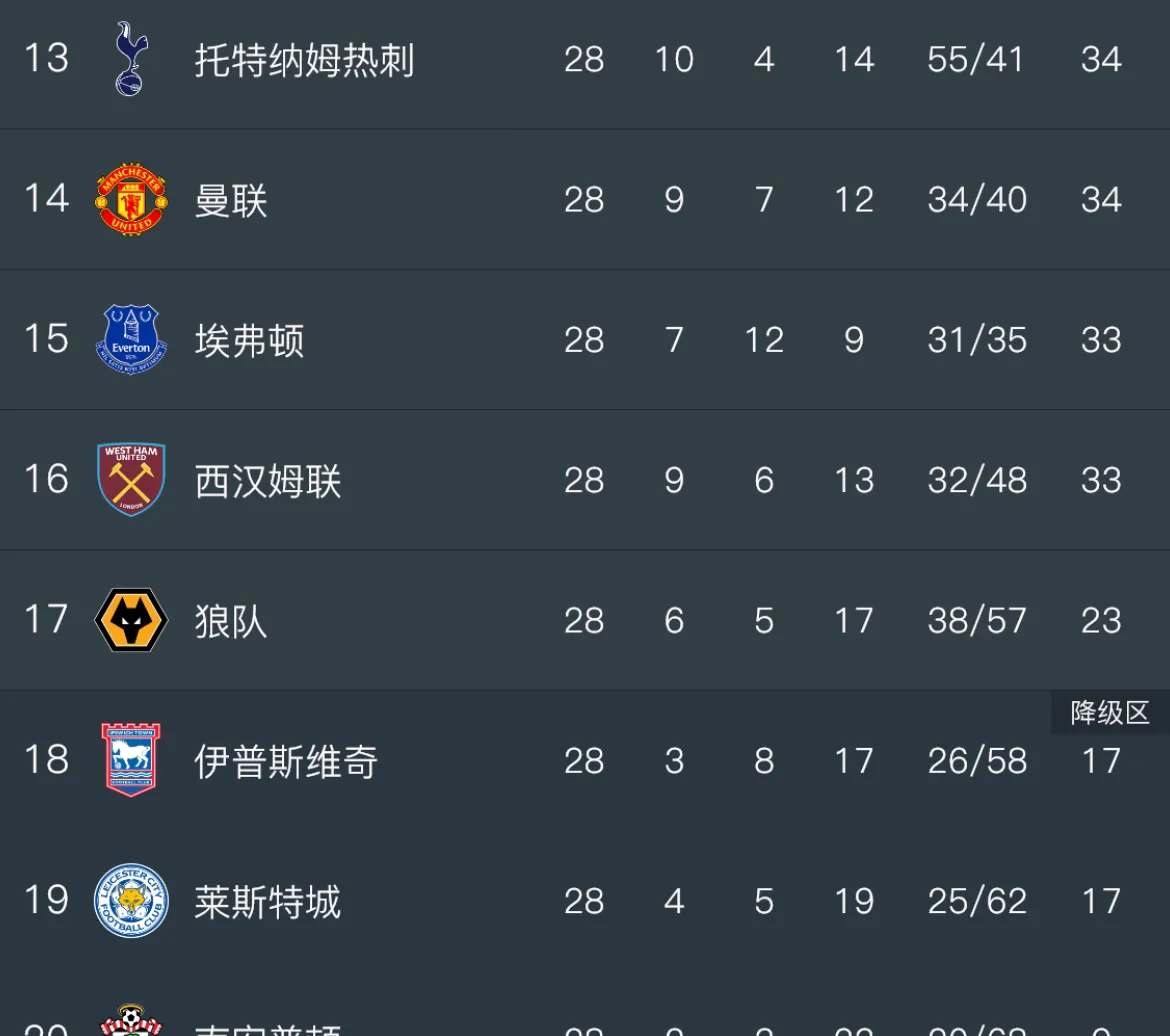Click Everton's 12 draws value
Image resolution: width=1170 pixels, height=1036 pixels.
[x=764, y=341]
